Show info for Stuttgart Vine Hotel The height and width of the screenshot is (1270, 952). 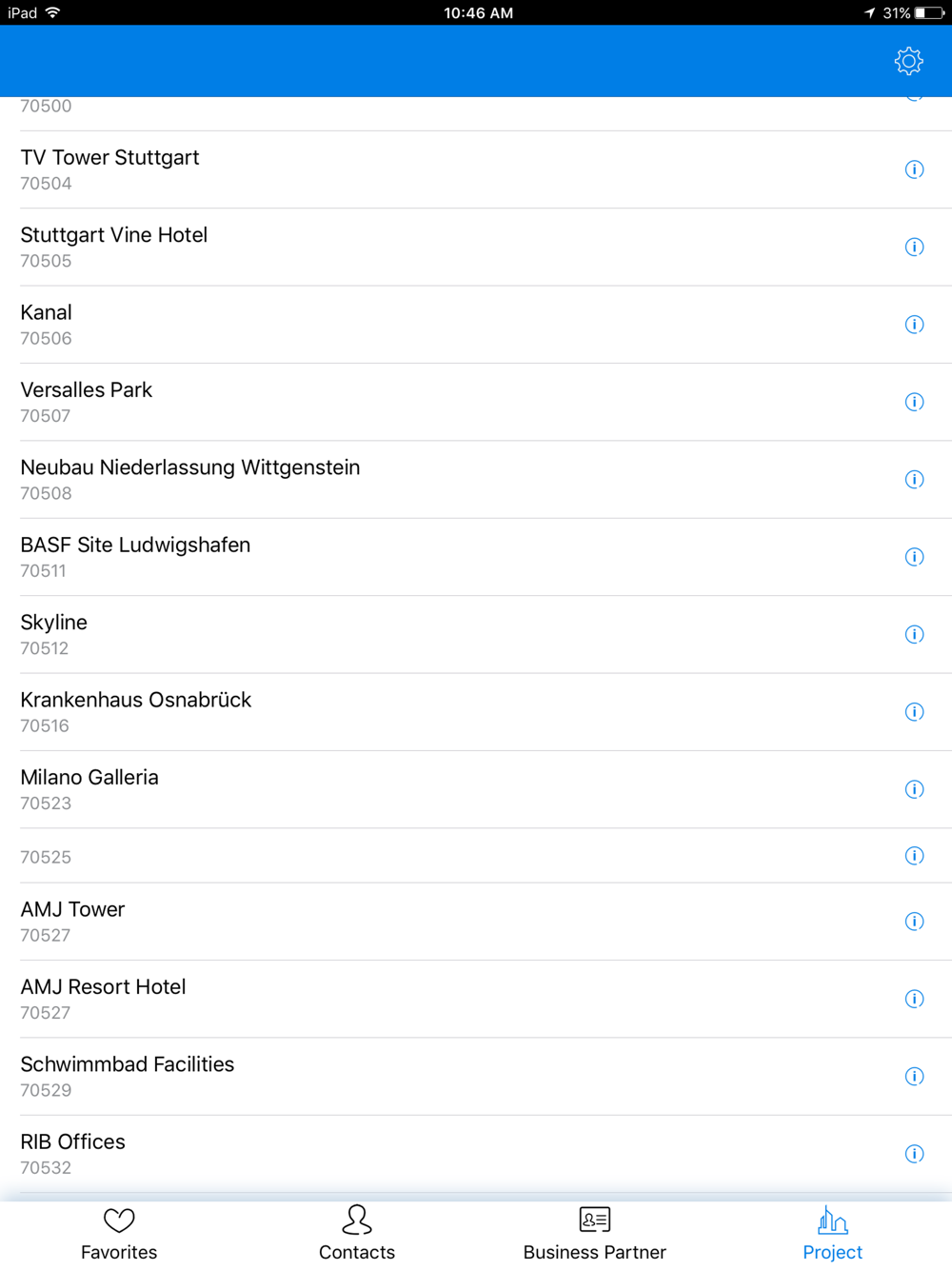[914, 248]
